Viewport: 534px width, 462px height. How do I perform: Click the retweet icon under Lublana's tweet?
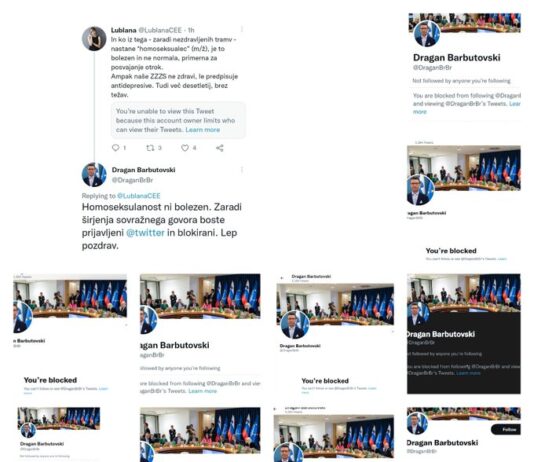(x=150, y=148)
